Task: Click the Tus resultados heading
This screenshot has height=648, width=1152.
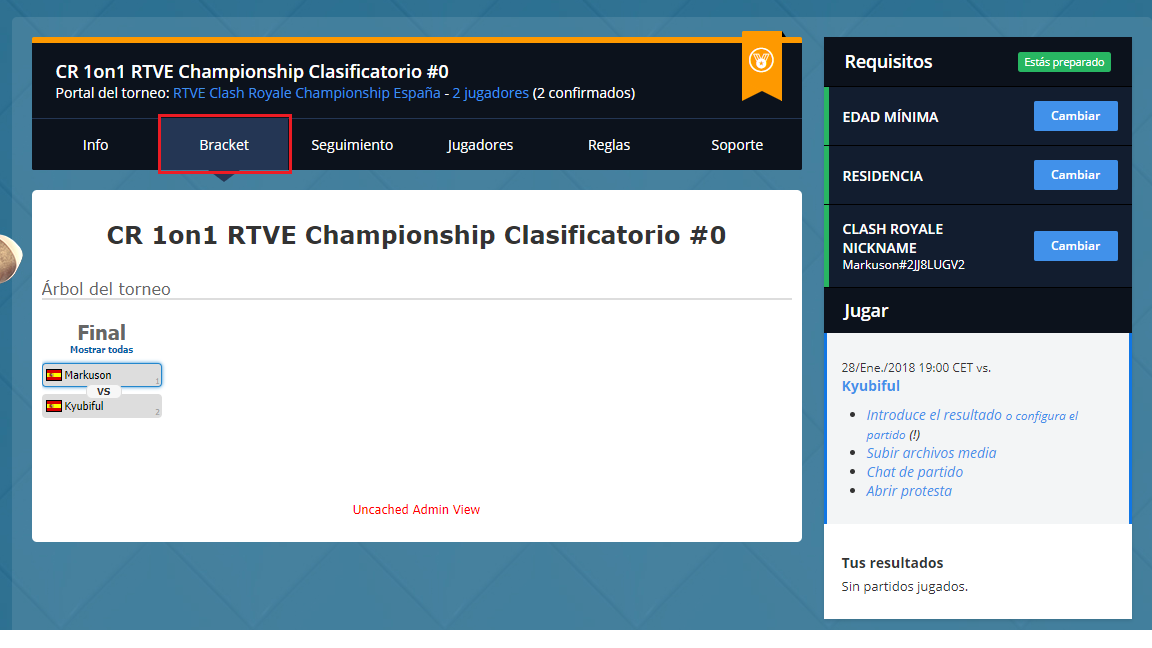Action: [892, 564]
